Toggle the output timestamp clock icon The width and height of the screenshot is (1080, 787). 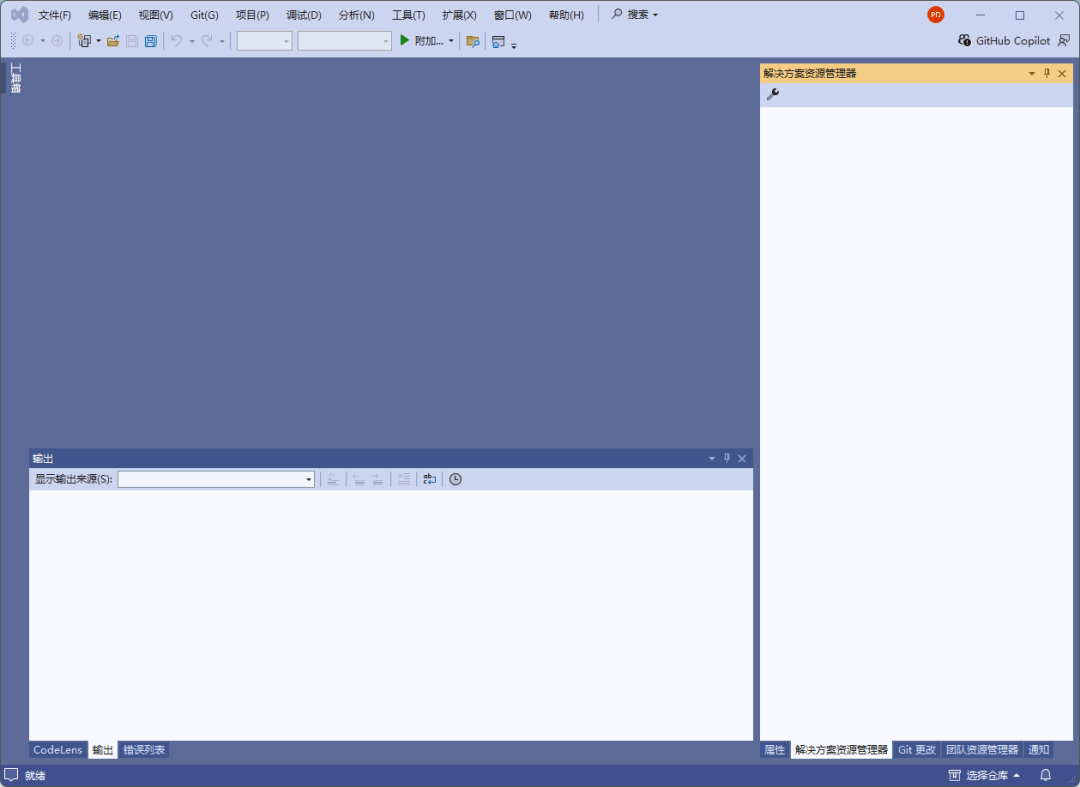tap(455, 479)
